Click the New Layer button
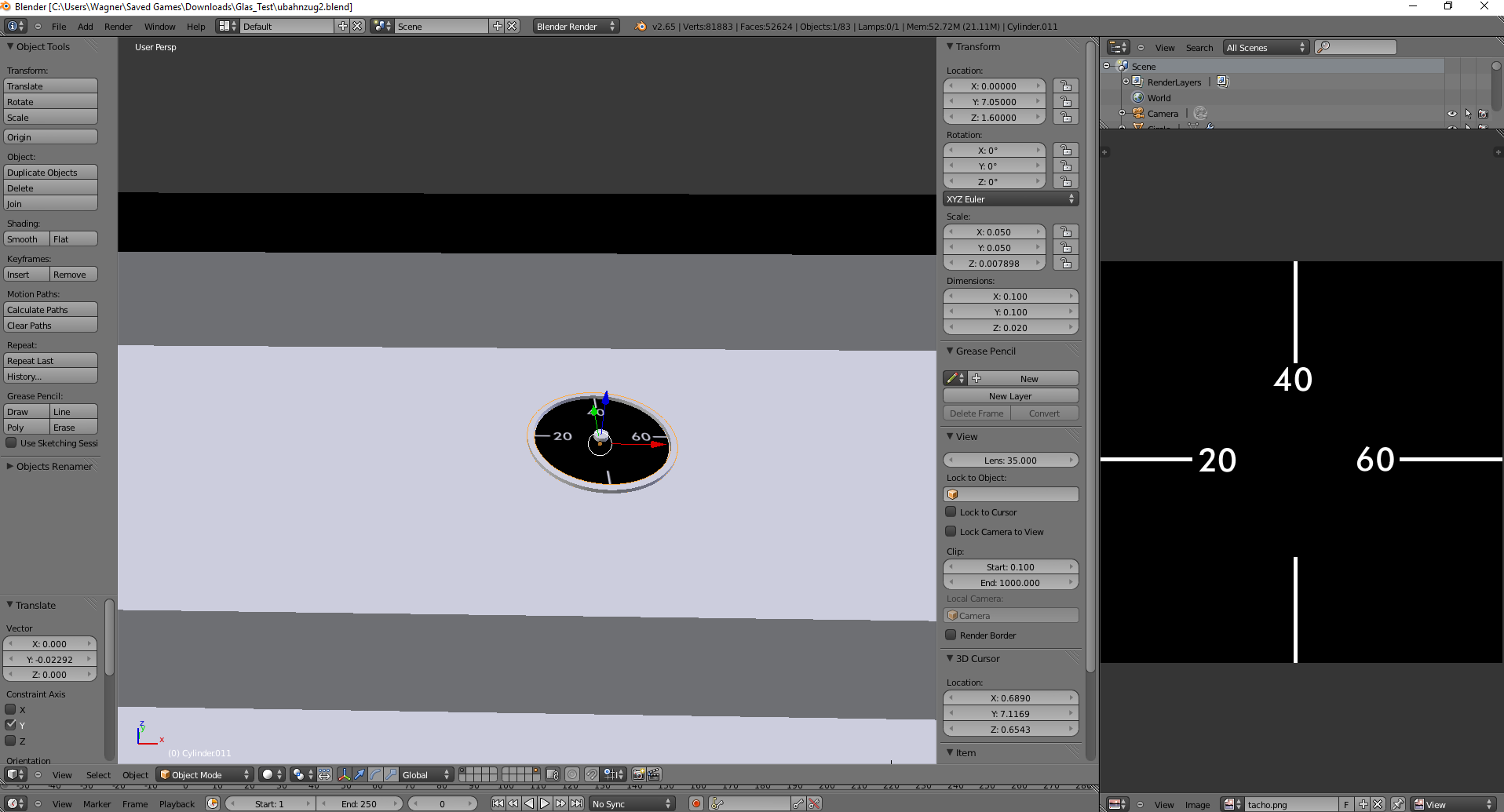This screenshot has height=812, width=1504. (1010, 395)
